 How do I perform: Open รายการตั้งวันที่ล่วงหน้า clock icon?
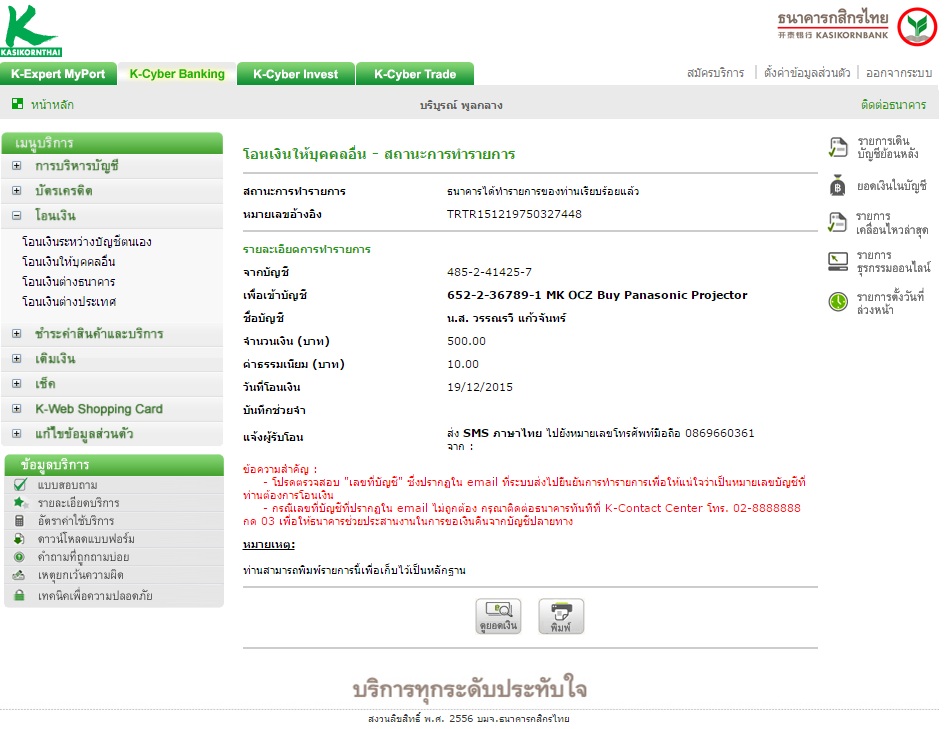point(838,301)
